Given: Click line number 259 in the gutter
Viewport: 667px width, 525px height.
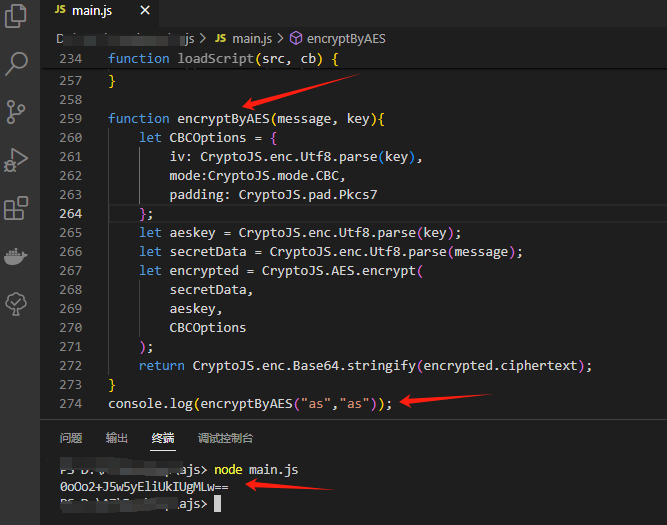Looking at the screenshot, I should click(x=71, y=119).
